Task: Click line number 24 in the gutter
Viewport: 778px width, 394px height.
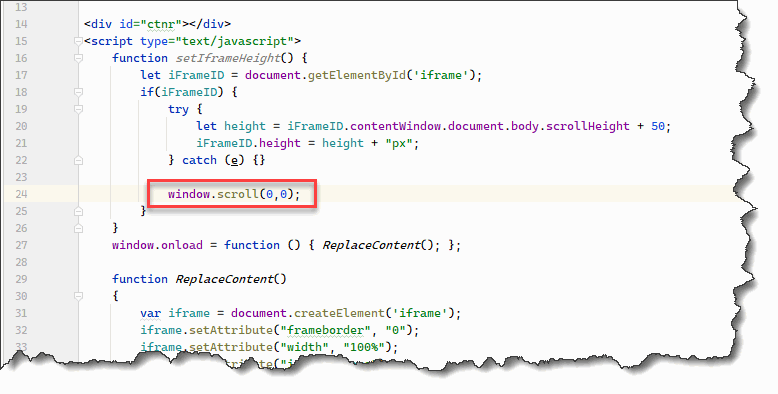Action: click(x=21, y=194)
